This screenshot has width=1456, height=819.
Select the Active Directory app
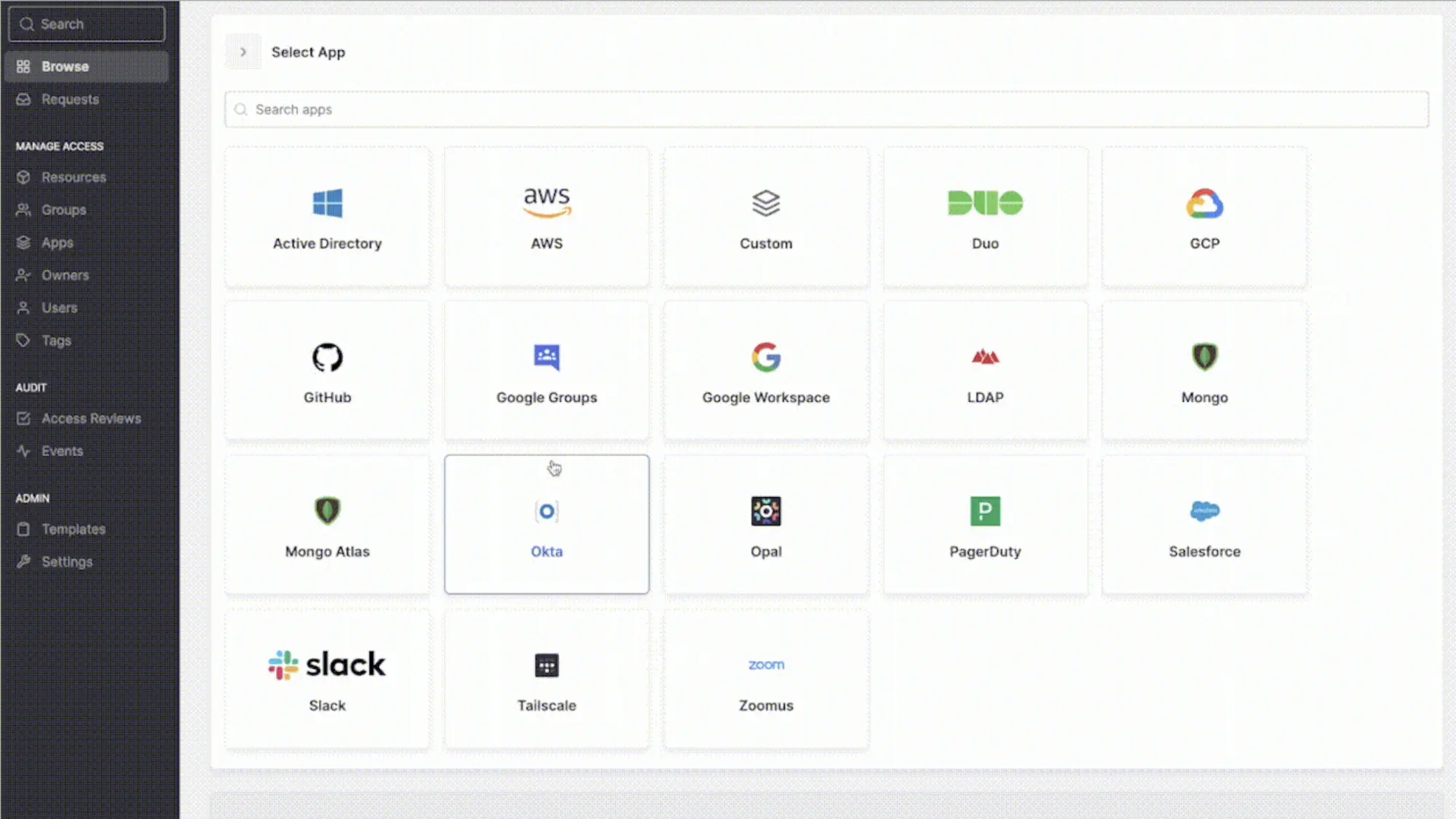coord(327,216)
